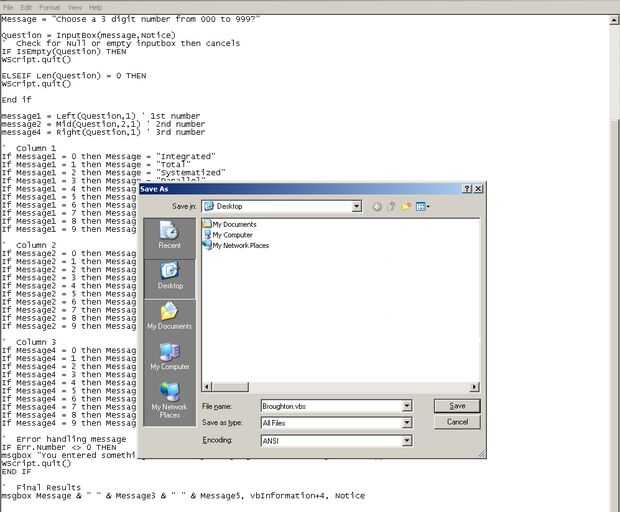Close the Save As dialog

coord(478,189)
